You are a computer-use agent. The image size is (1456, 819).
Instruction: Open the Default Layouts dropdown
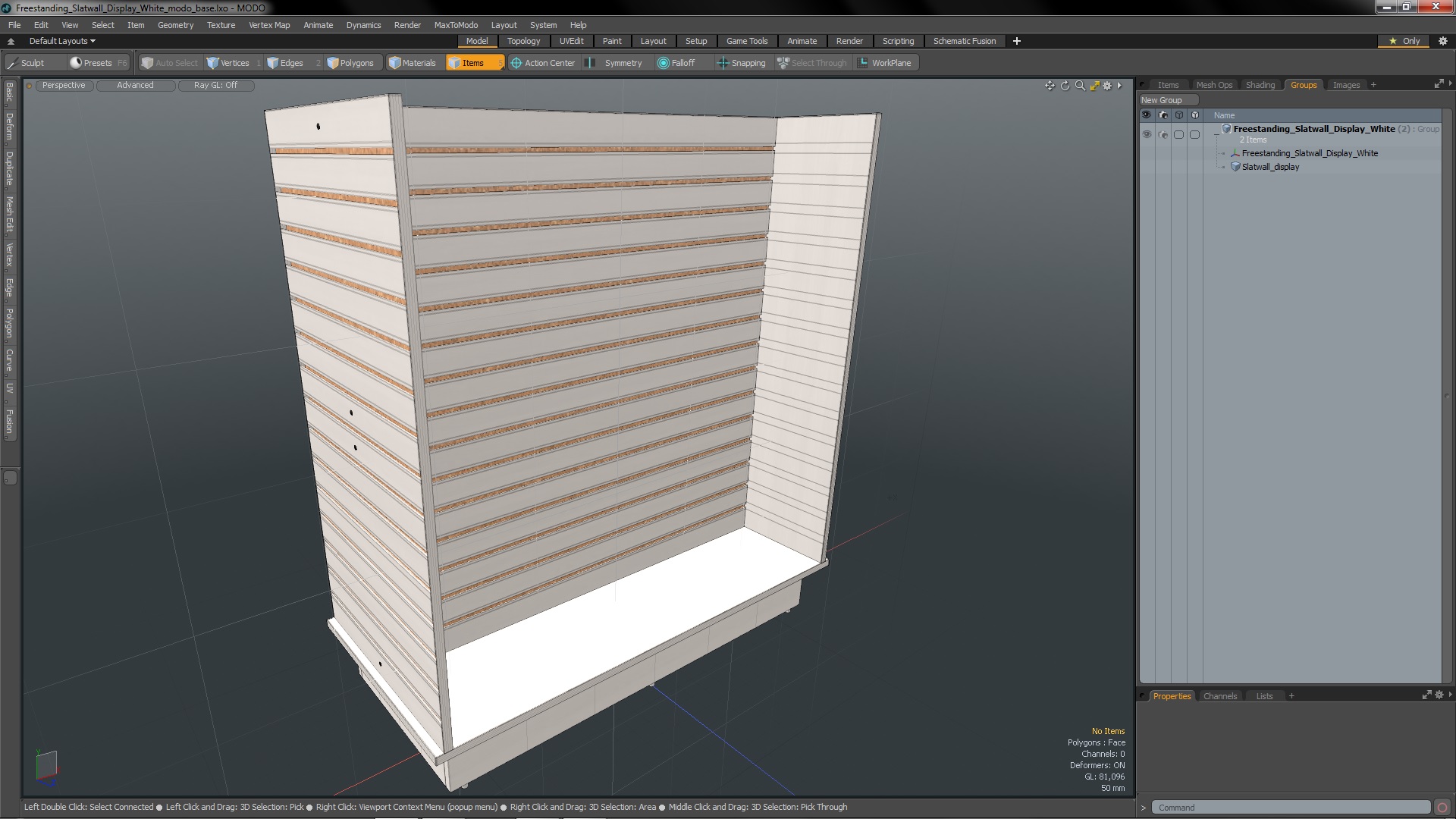tap(62, 41)
